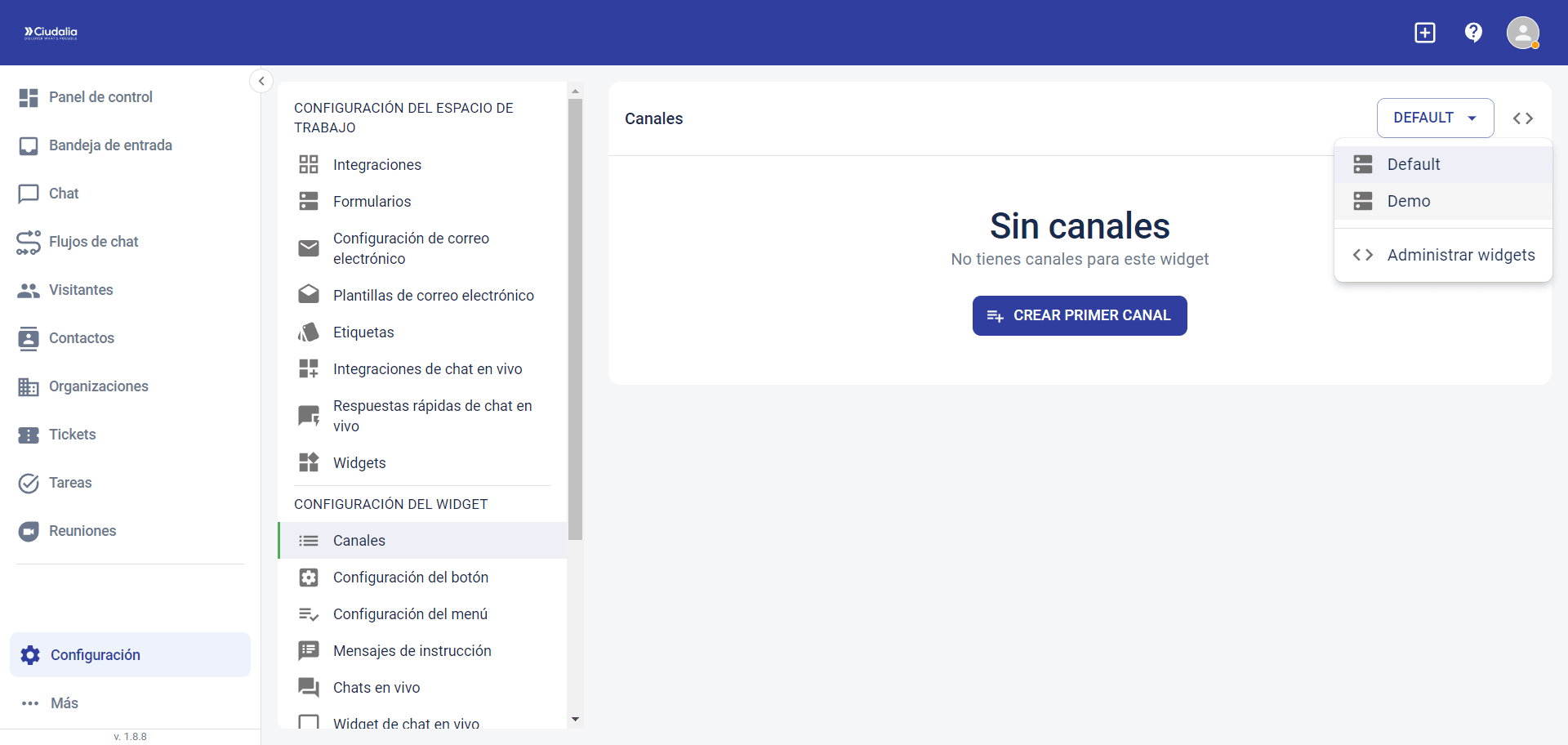Collapse the settings panel with the chevron
This screenshot has height=745, width=1568.
pyautogui.click(x=261, y=81)
